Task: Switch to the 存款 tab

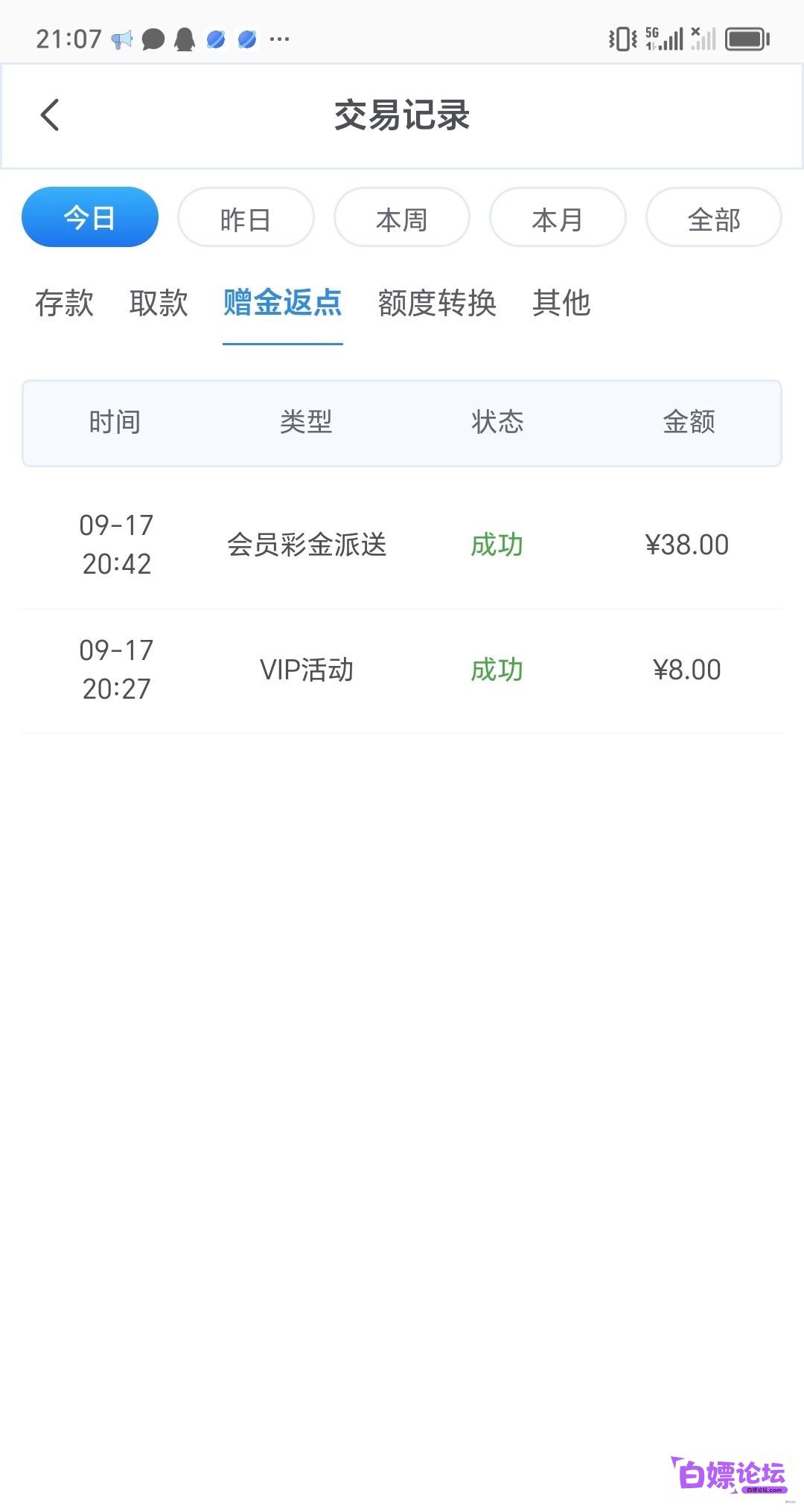Action: [x=65, y=303]
